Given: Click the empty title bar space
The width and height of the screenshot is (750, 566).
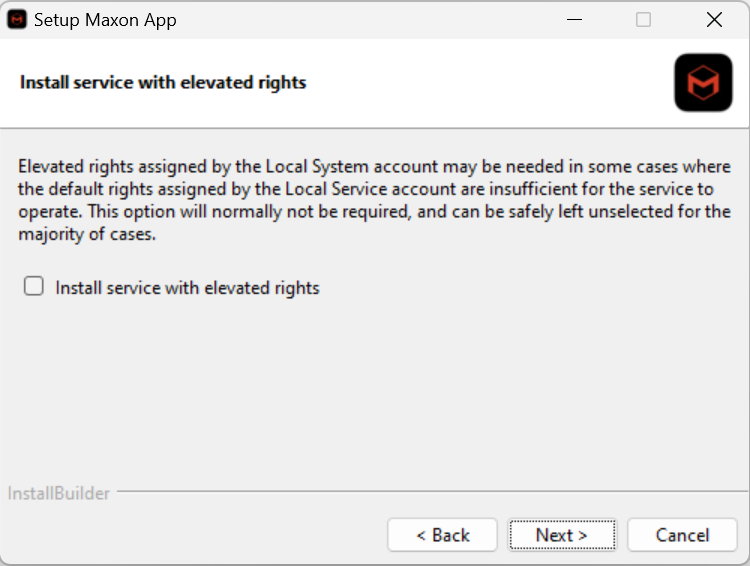Looking at the screenshot, I should tap(360, 20).
